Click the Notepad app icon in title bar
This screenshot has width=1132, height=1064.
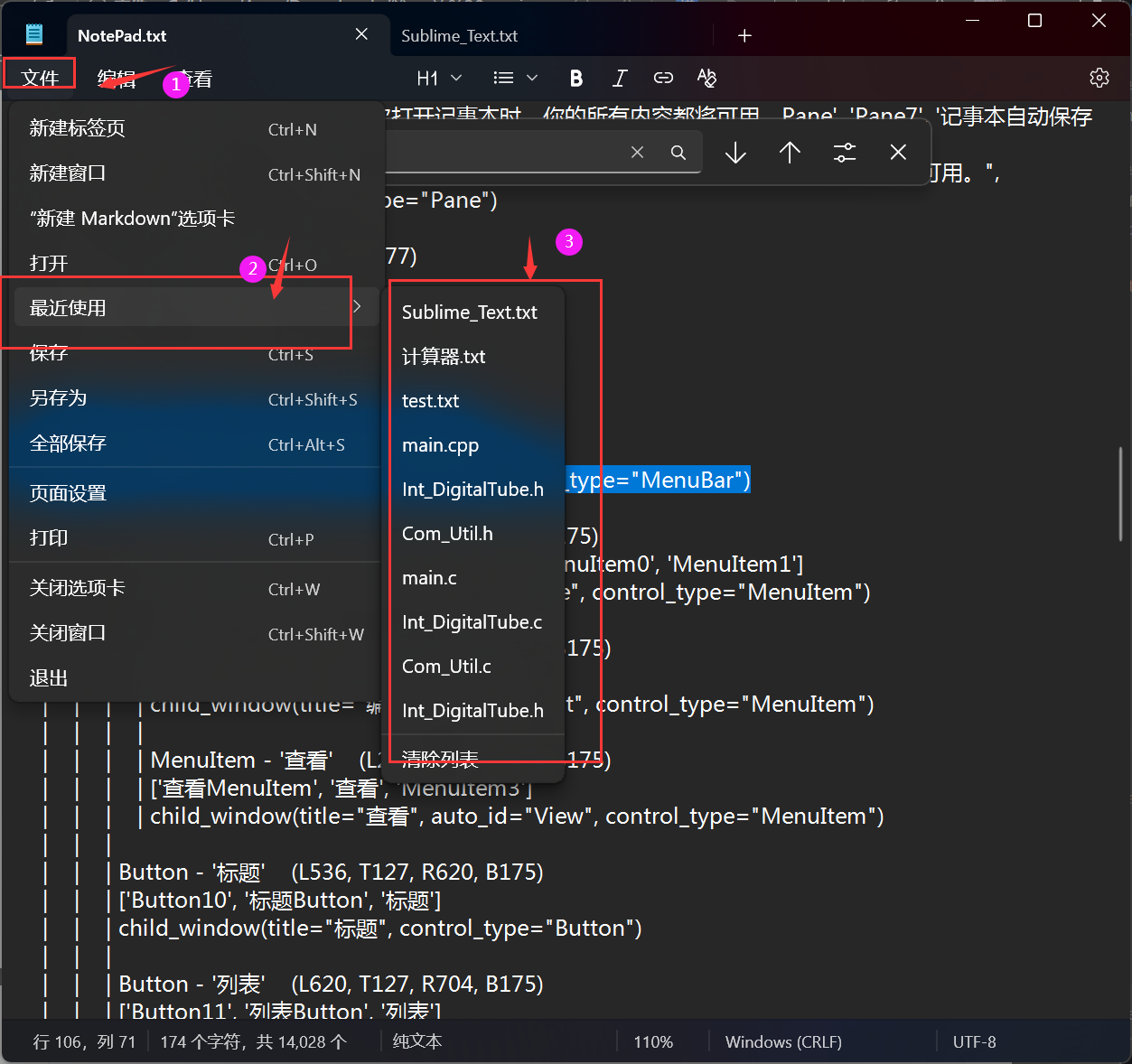[x=34, y=35]
